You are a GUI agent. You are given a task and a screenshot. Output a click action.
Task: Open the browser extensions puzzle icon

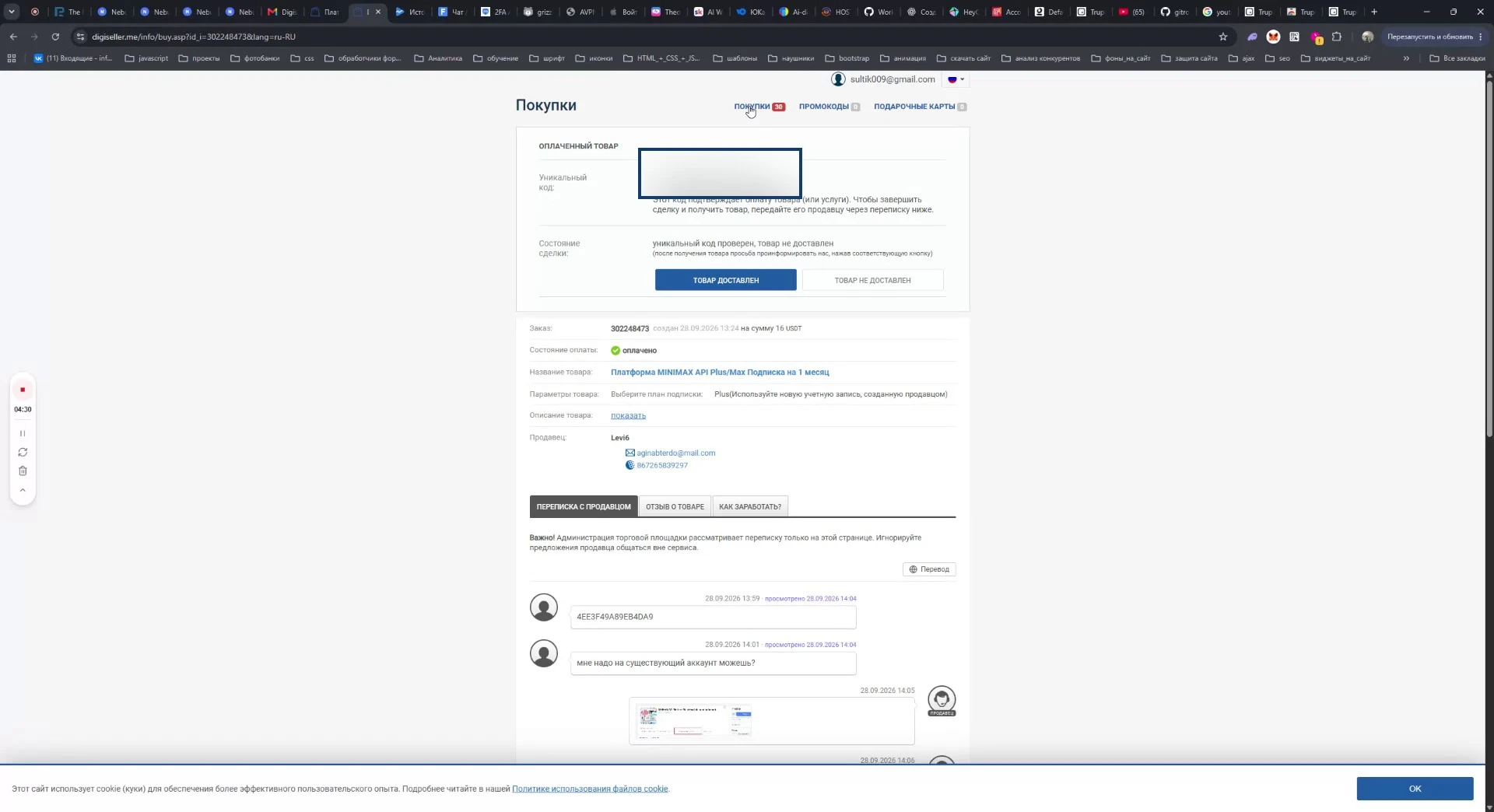coord(1337,37)
